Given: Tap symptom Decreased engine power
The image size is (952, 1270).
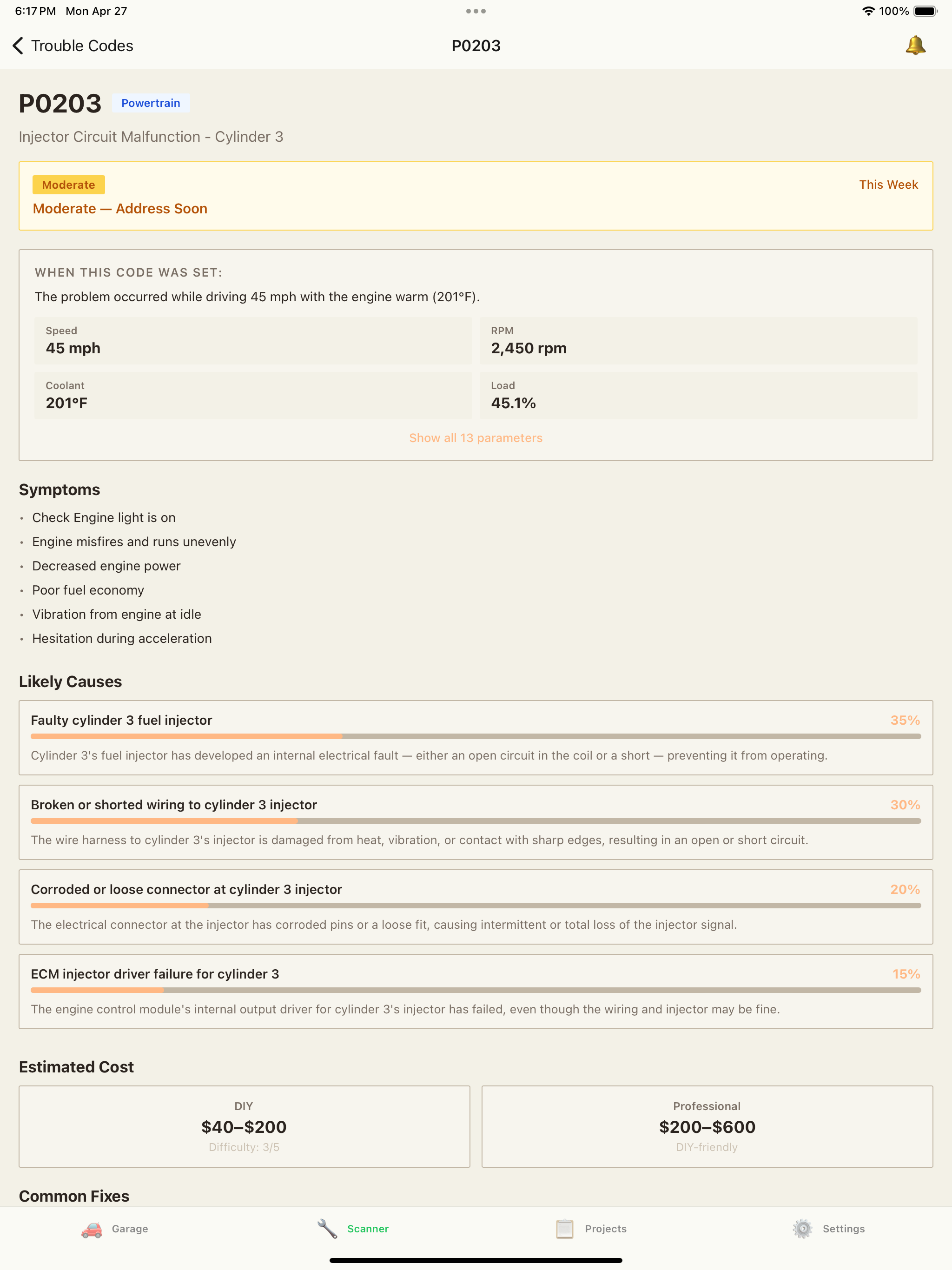Looking at the screenshot, I should click(x=106, y=566).
